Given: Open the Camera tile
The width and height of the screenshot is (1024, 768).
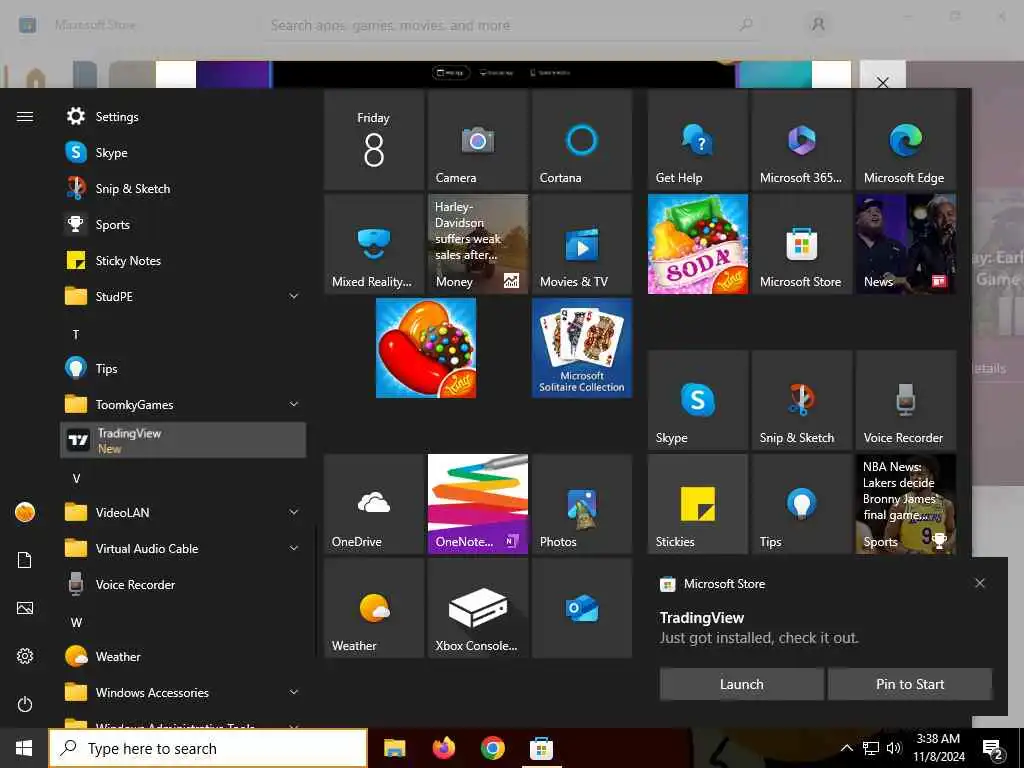Looking at the screenshot, I should click(x=477, y=140).
